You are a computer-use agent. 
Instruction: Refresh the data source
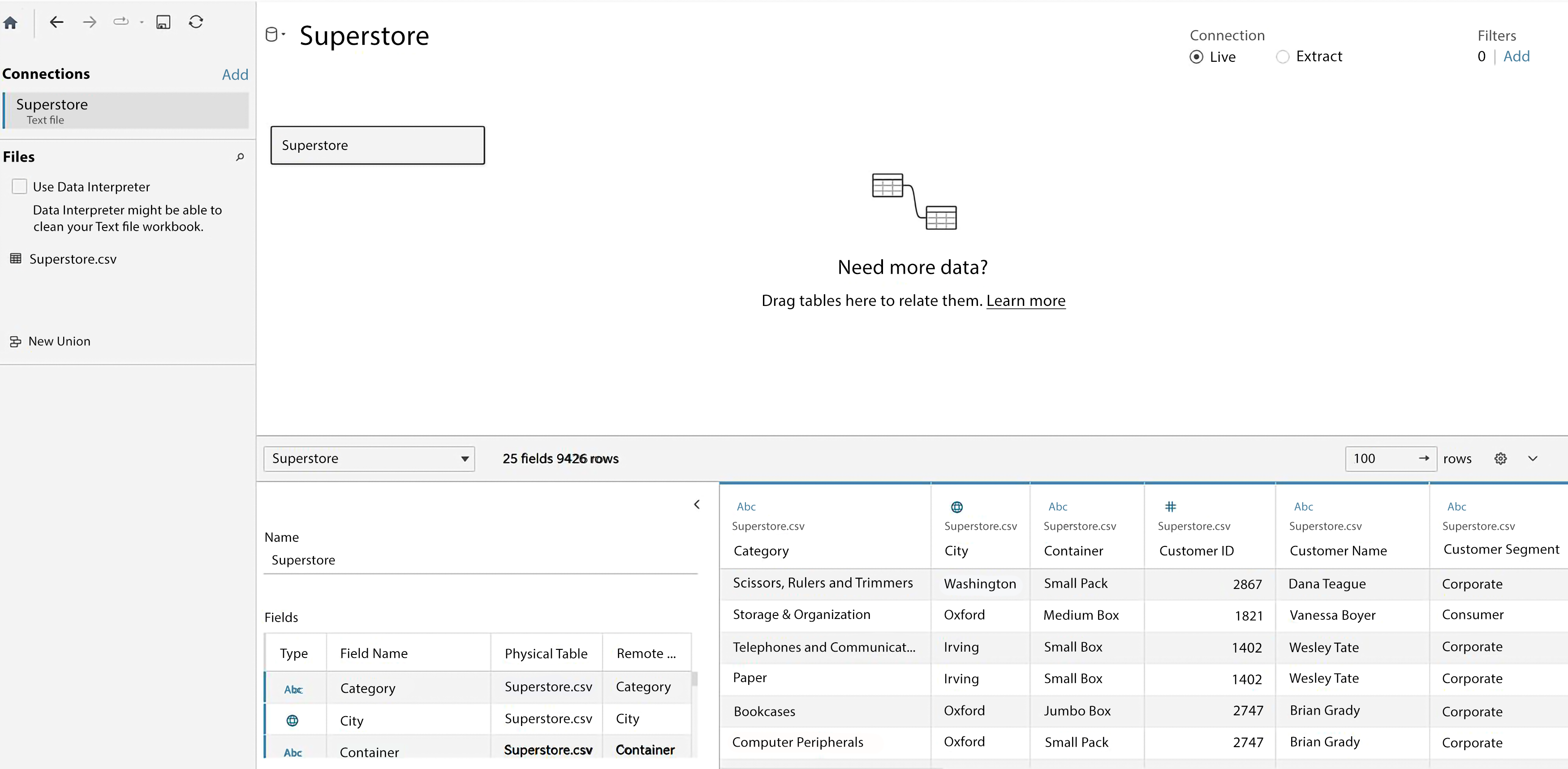(196, 21)
